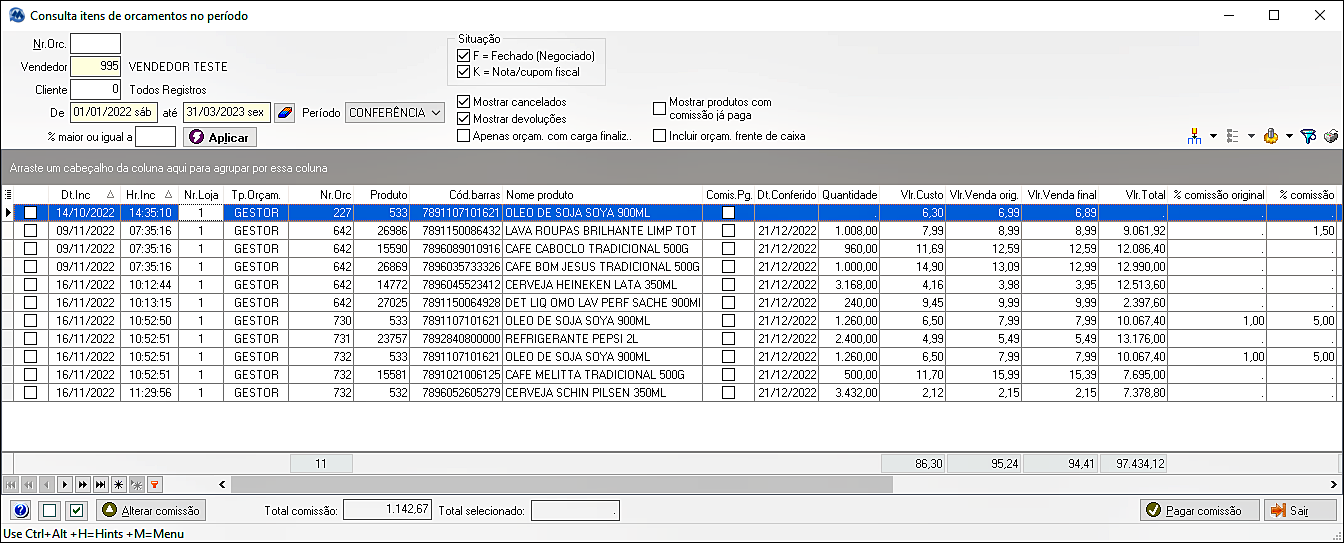Click the Cliente code field
Image resolution: width=1344 pixels, height=543 pixels.
pos(95,90)
